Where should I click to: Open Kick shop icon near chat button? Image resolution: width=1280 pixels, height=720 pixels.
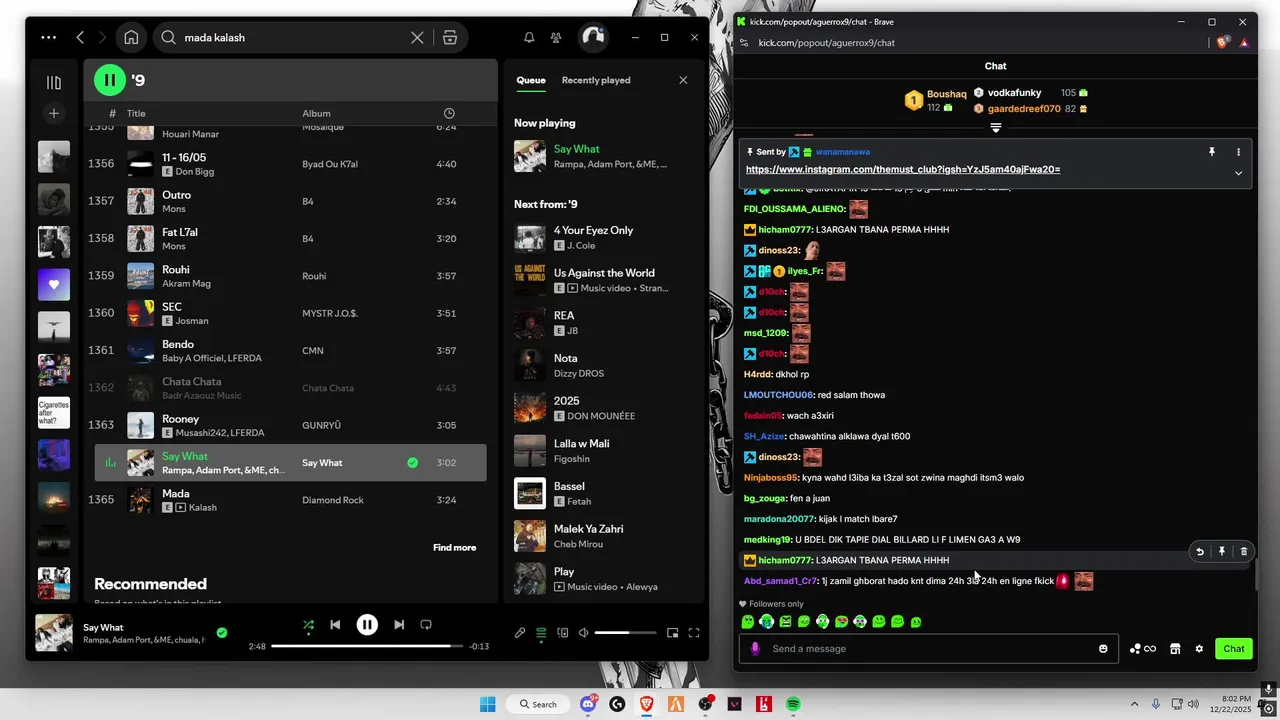(1175, 649)
